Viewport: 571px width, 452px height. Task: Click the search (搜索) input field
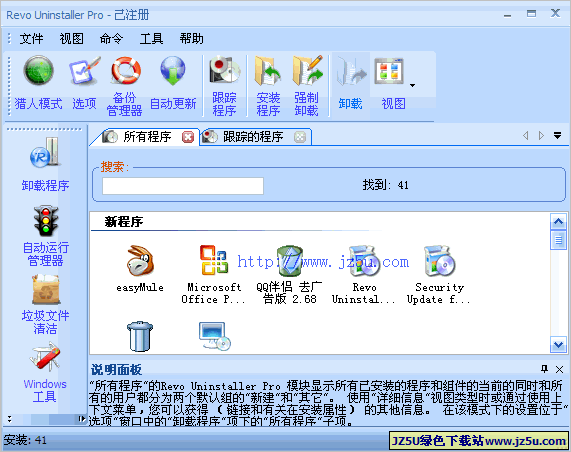point(183,186)
